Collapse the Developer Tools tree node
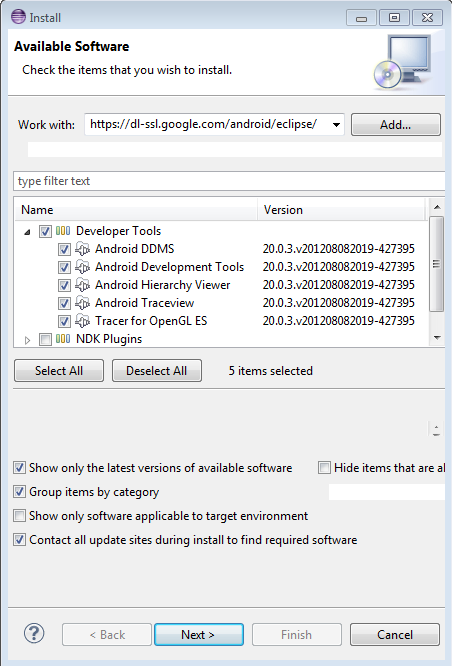Image resolution: width=452 pixels, height=666 pixels. (27, 232)
